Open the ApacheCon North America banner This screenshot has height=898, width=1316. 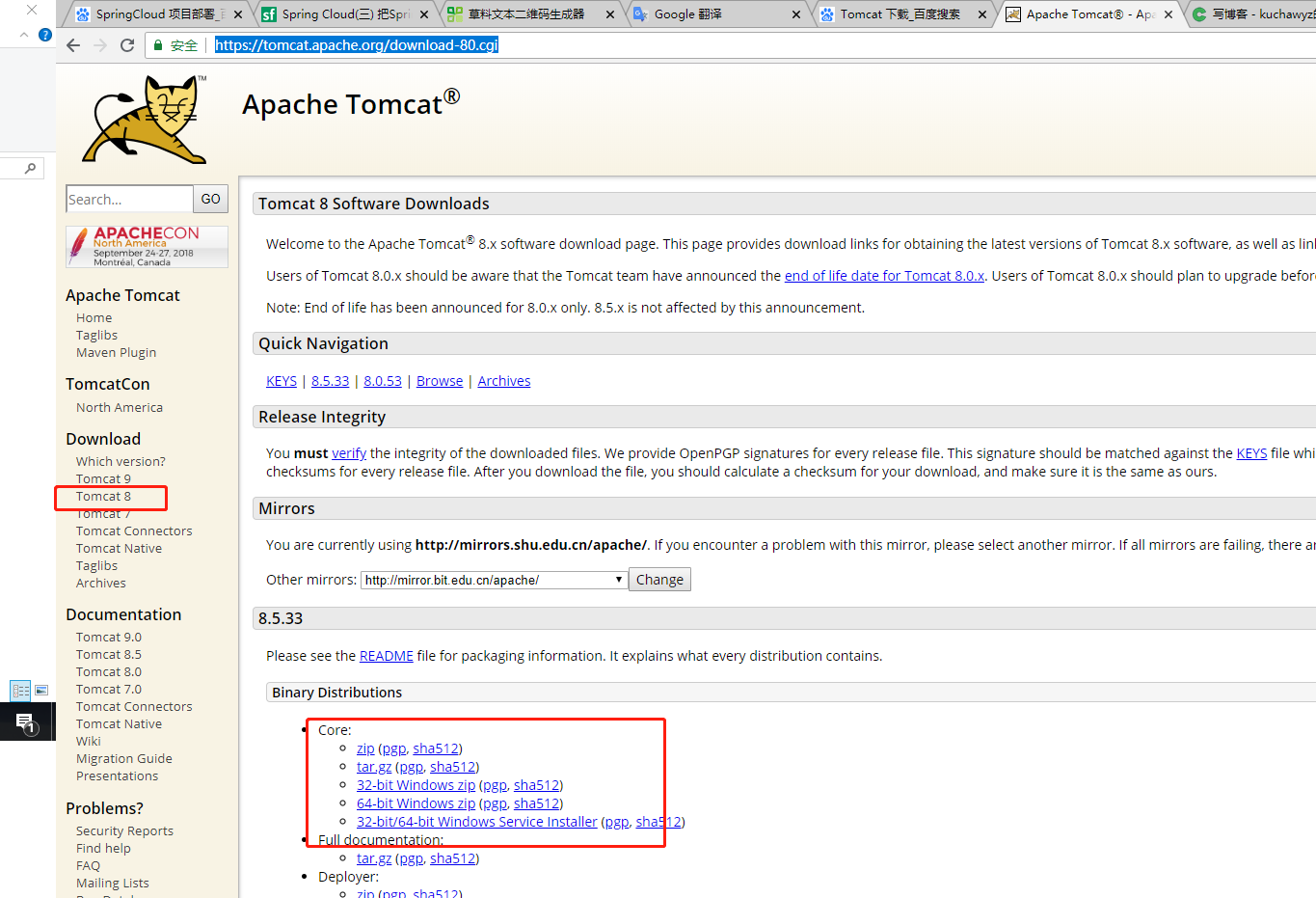(147, 247)
